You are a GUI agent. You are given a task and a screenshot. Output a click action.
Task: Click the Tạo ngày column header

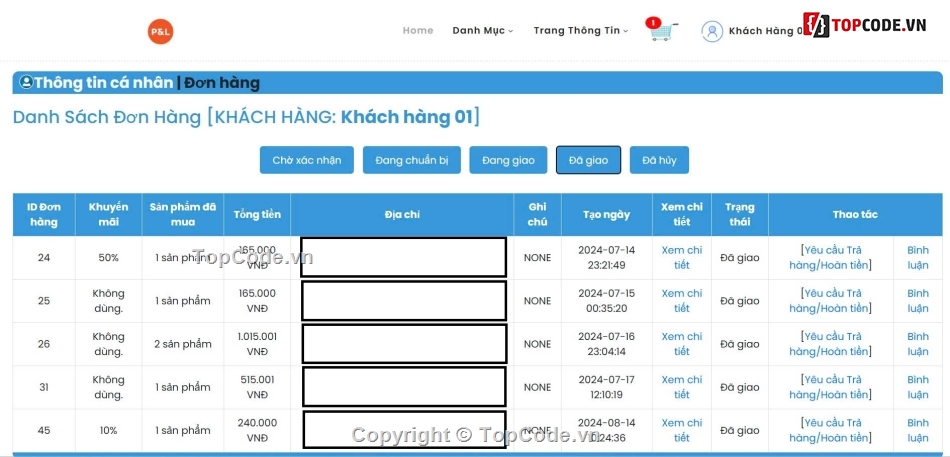point(606,215)
